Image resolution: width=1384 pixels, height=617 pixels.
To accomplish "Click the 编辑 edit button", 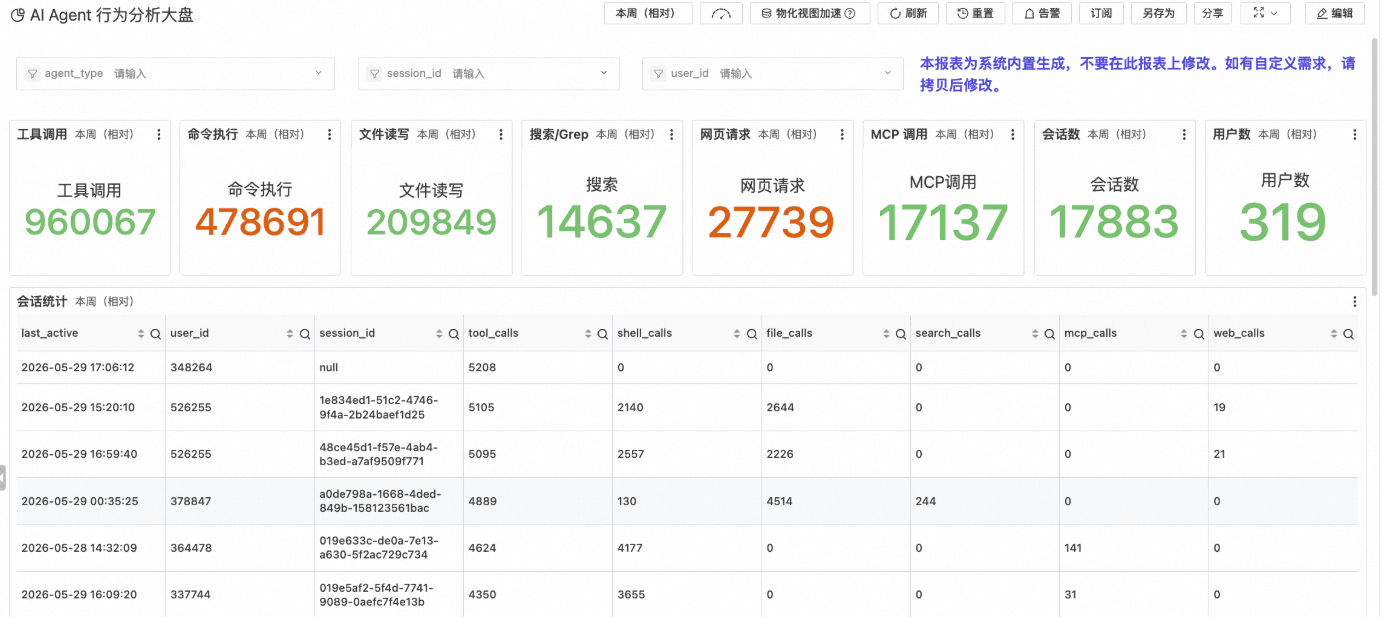I will click(x=1335, y=13).
